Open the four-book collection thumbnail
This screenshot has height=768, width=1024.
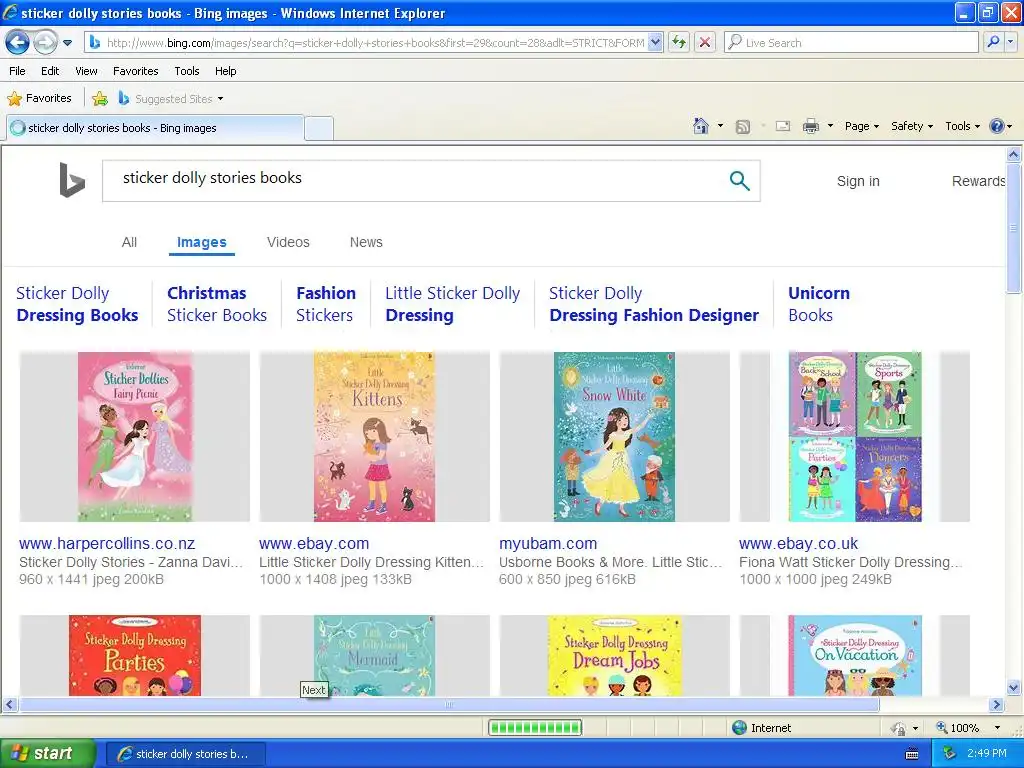pos(854,436)
